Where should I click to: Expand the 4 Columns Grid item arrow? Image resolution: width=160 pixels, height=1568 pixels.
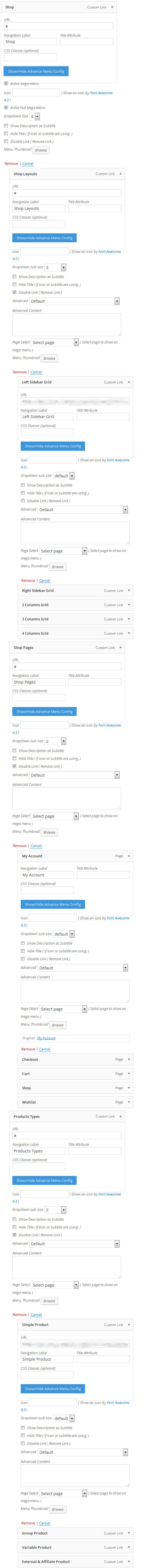pyautogui.click(x=129, y=633)
